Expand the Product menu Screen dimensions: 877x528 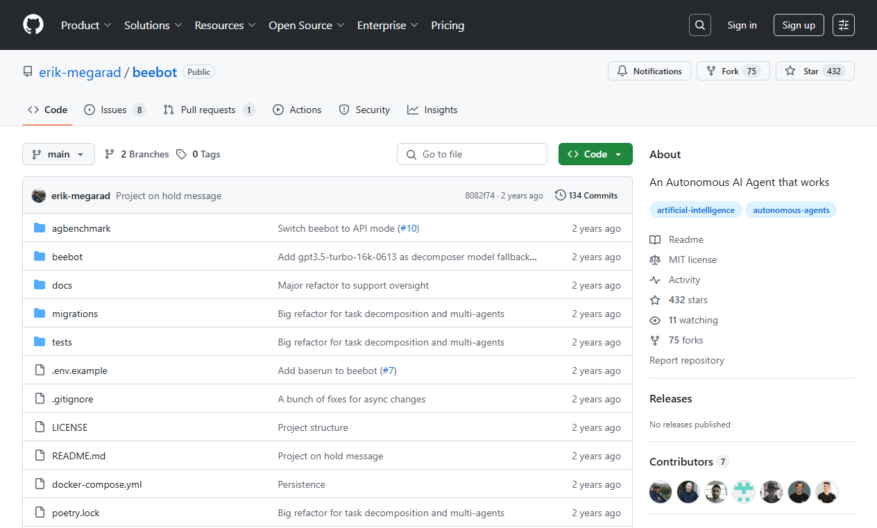(x=86, y=25)
